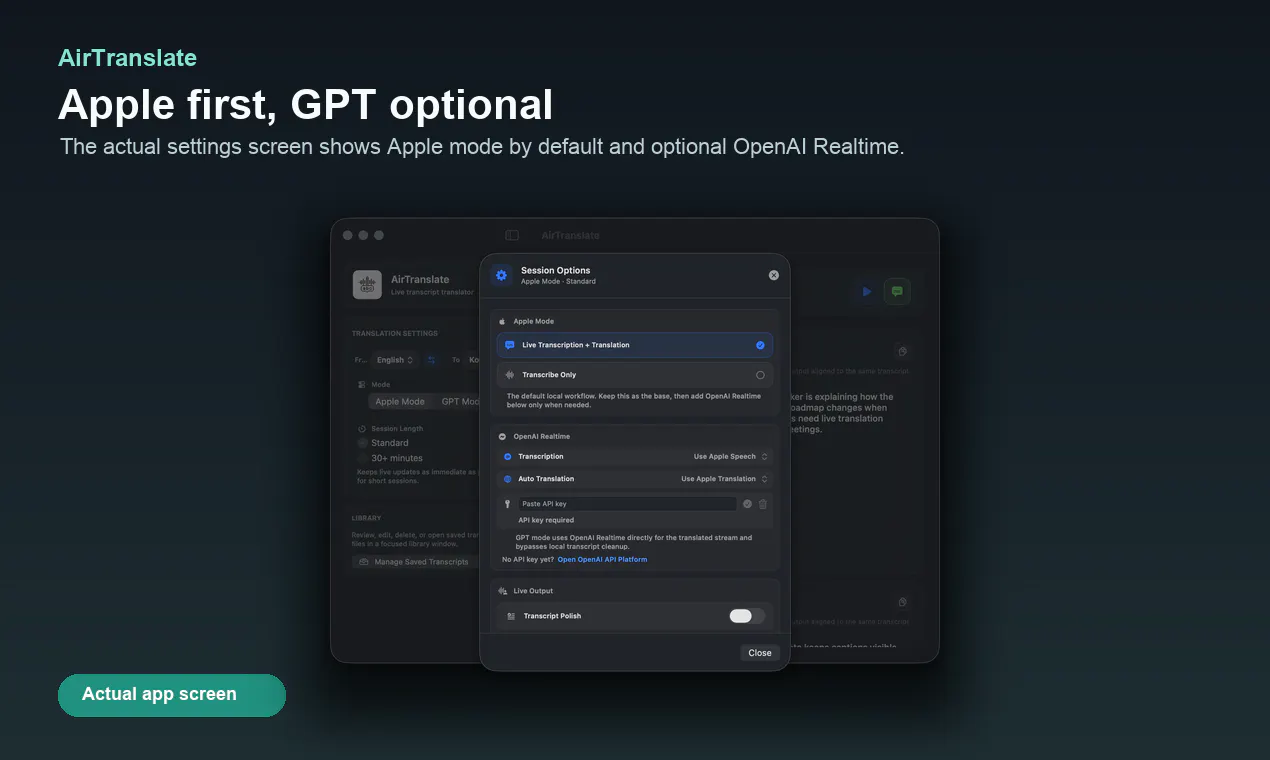Click the waveform icon next to Transcribe Only

(x=510, y=375)
